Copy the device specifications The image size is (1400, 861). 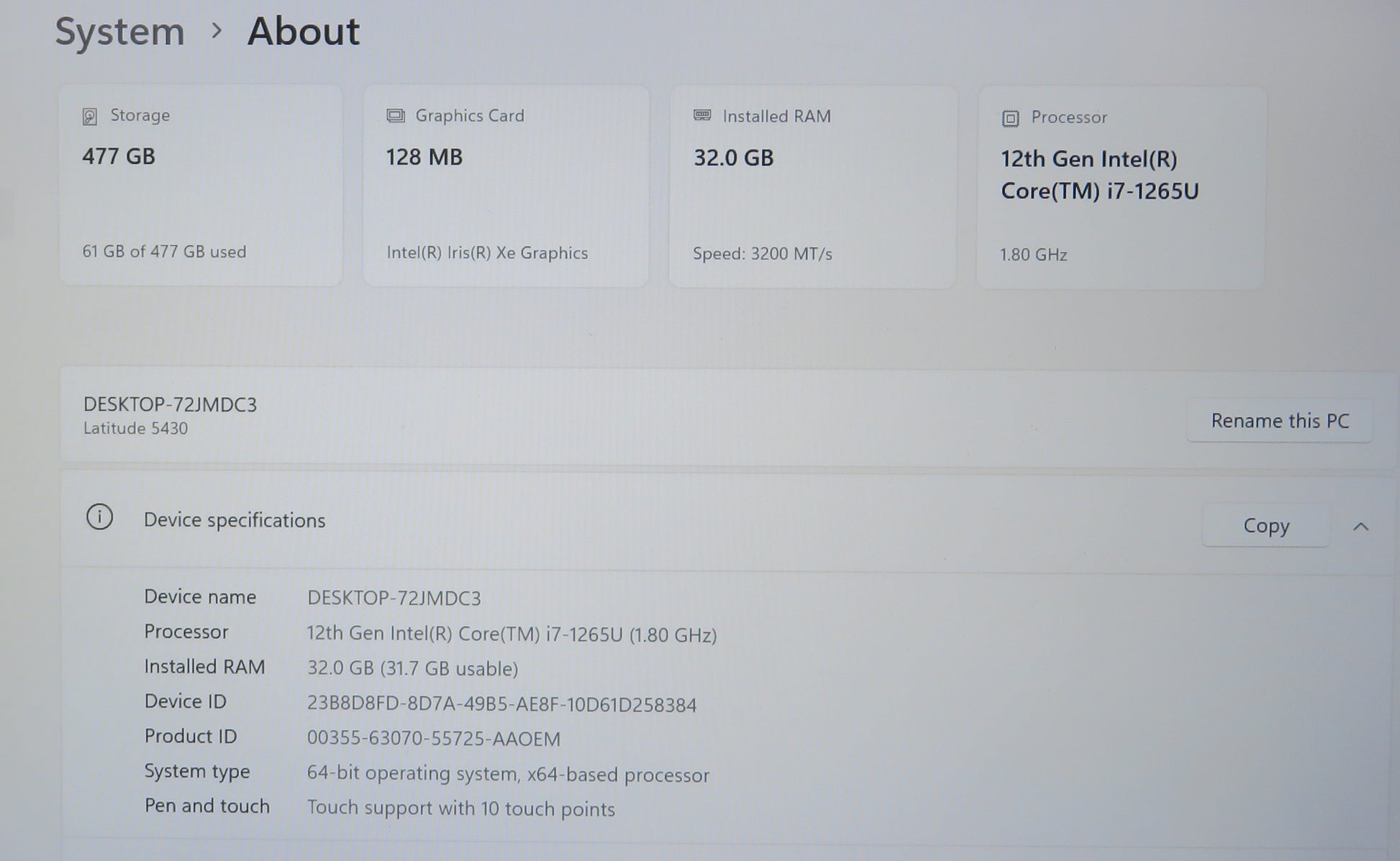tap(1265, 526)
